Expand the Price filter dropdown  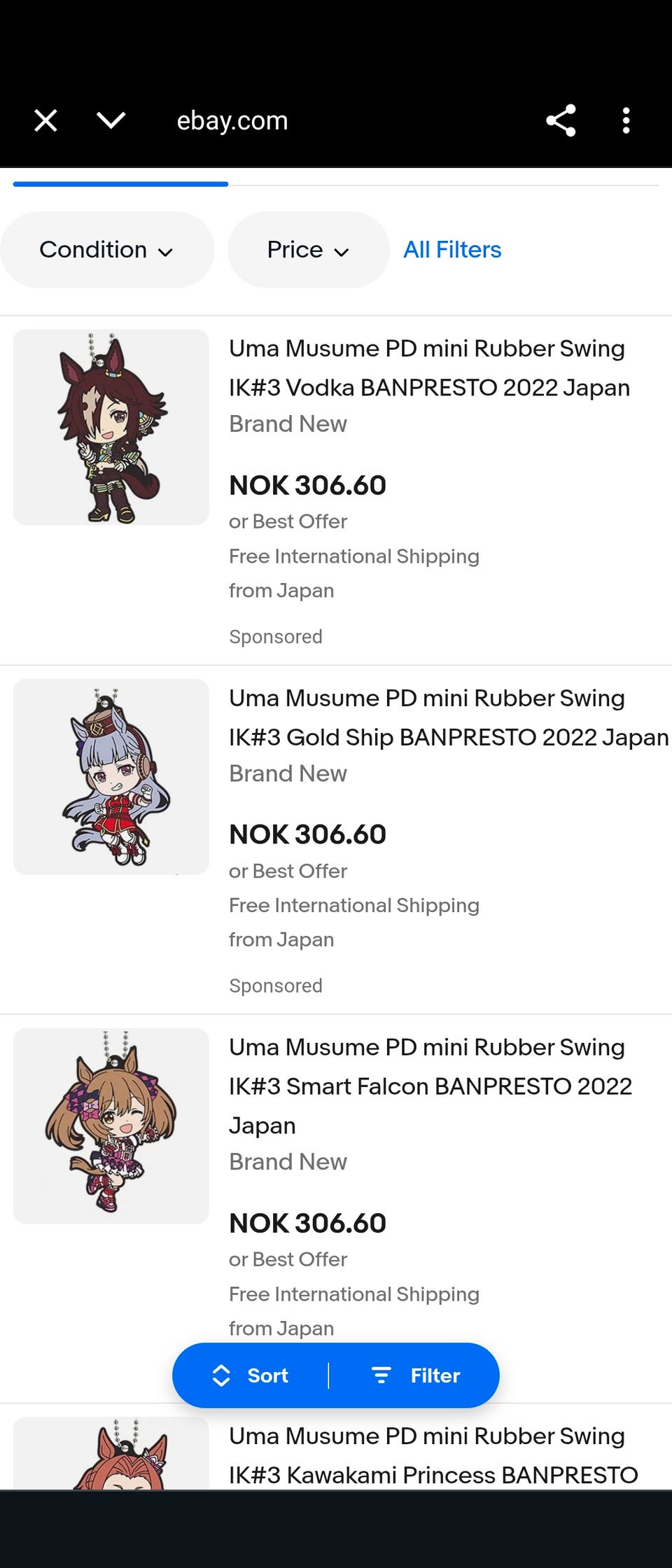pos(308,250)
